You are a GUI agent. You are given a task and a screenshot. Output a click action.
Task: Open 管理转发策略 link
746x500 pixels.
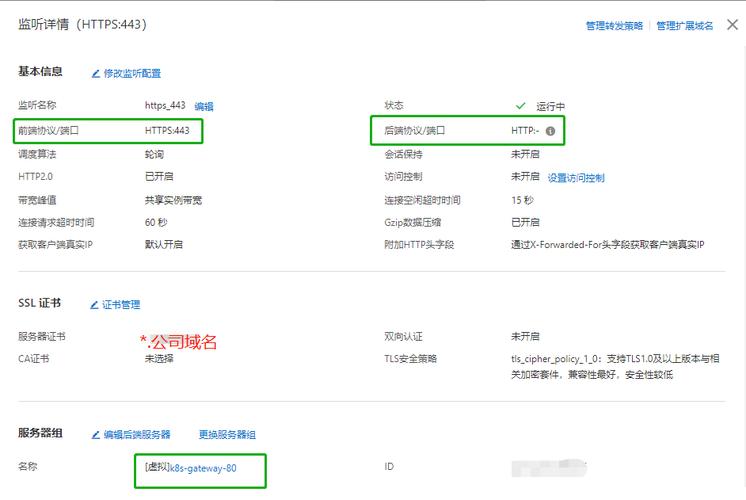tap(614, 26)
